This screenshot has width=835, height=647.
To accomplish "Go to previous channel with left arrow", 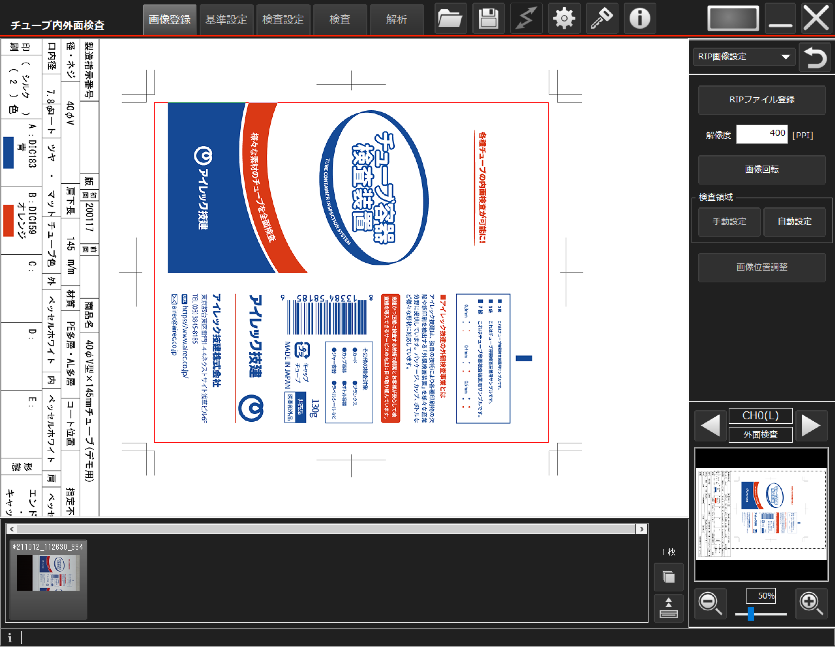I will coord(711,425).
